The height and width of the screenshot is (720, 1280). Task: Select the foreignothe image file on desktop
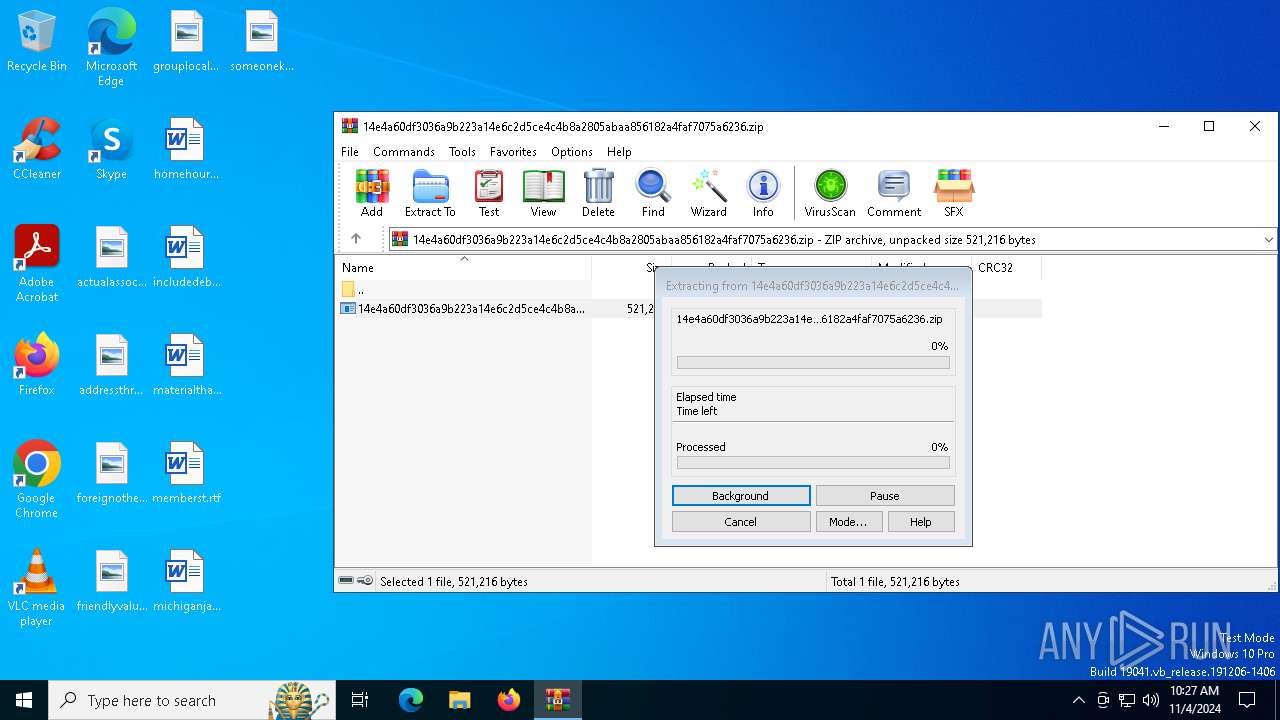click(112, 473)
